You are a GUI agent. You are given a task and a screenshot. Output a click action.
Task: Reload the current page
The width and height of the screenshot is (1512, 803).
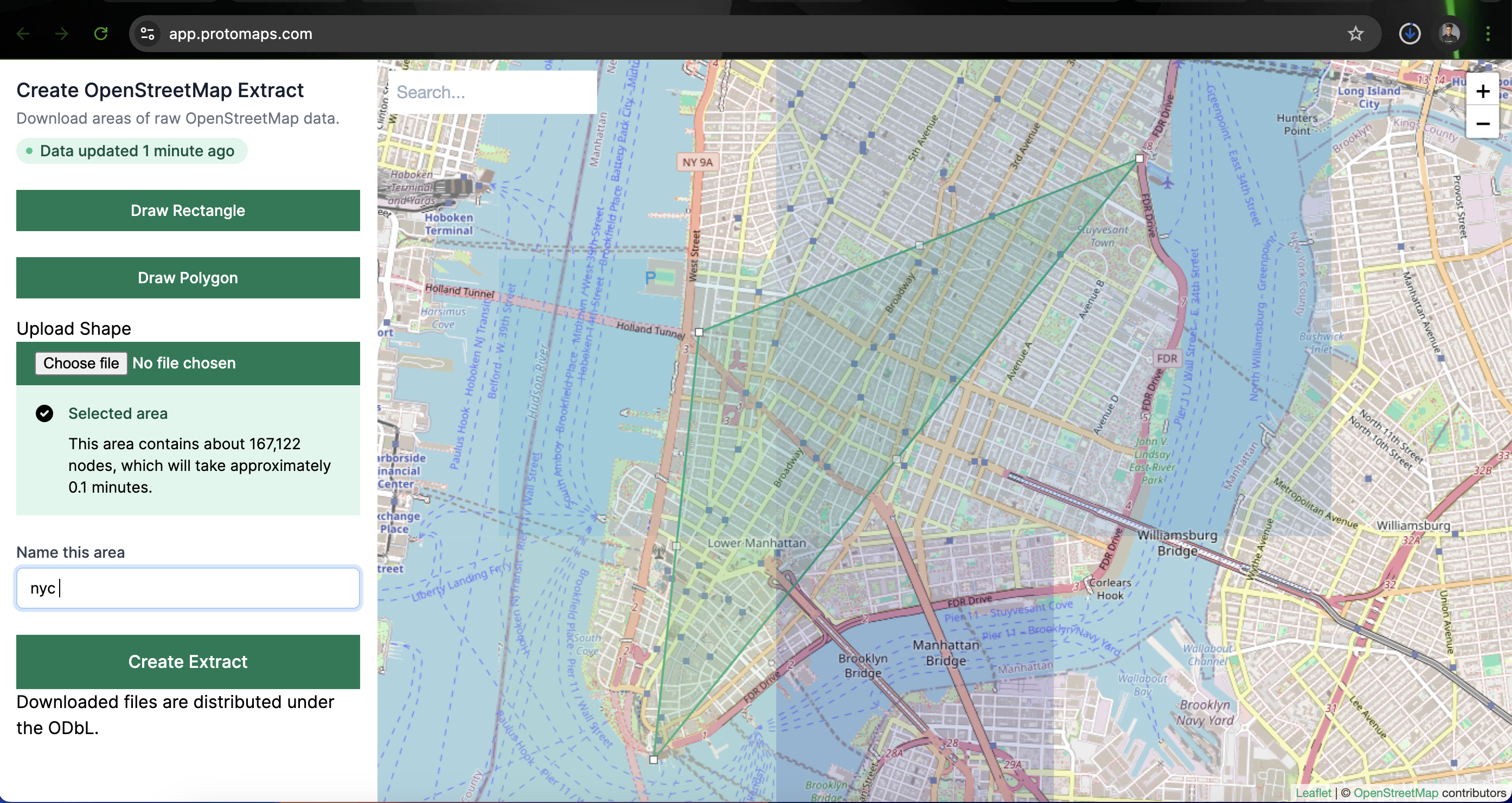[101, 34]
